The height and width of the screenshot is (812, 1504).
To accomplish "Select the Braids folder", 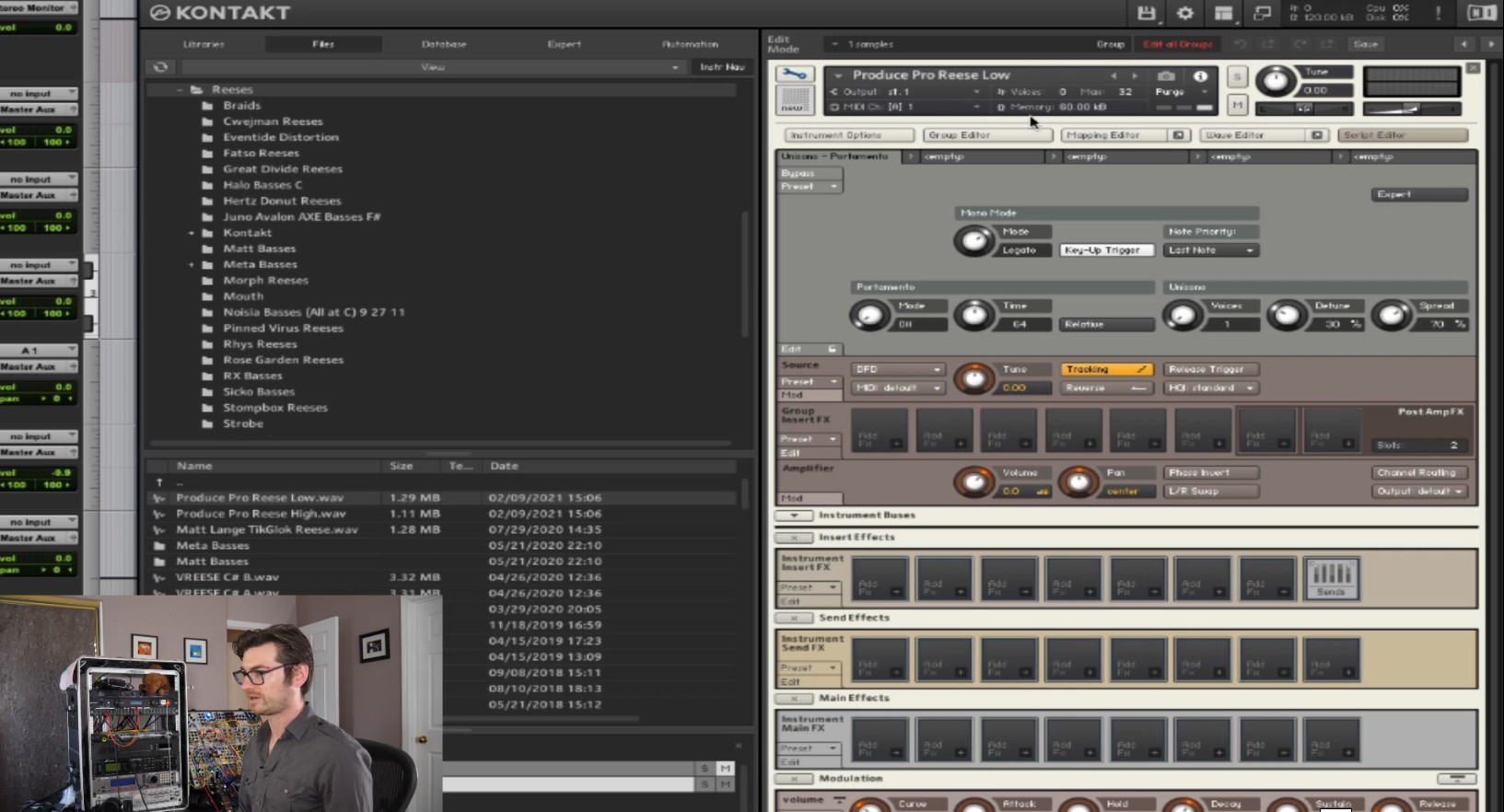I will point(241,106).
